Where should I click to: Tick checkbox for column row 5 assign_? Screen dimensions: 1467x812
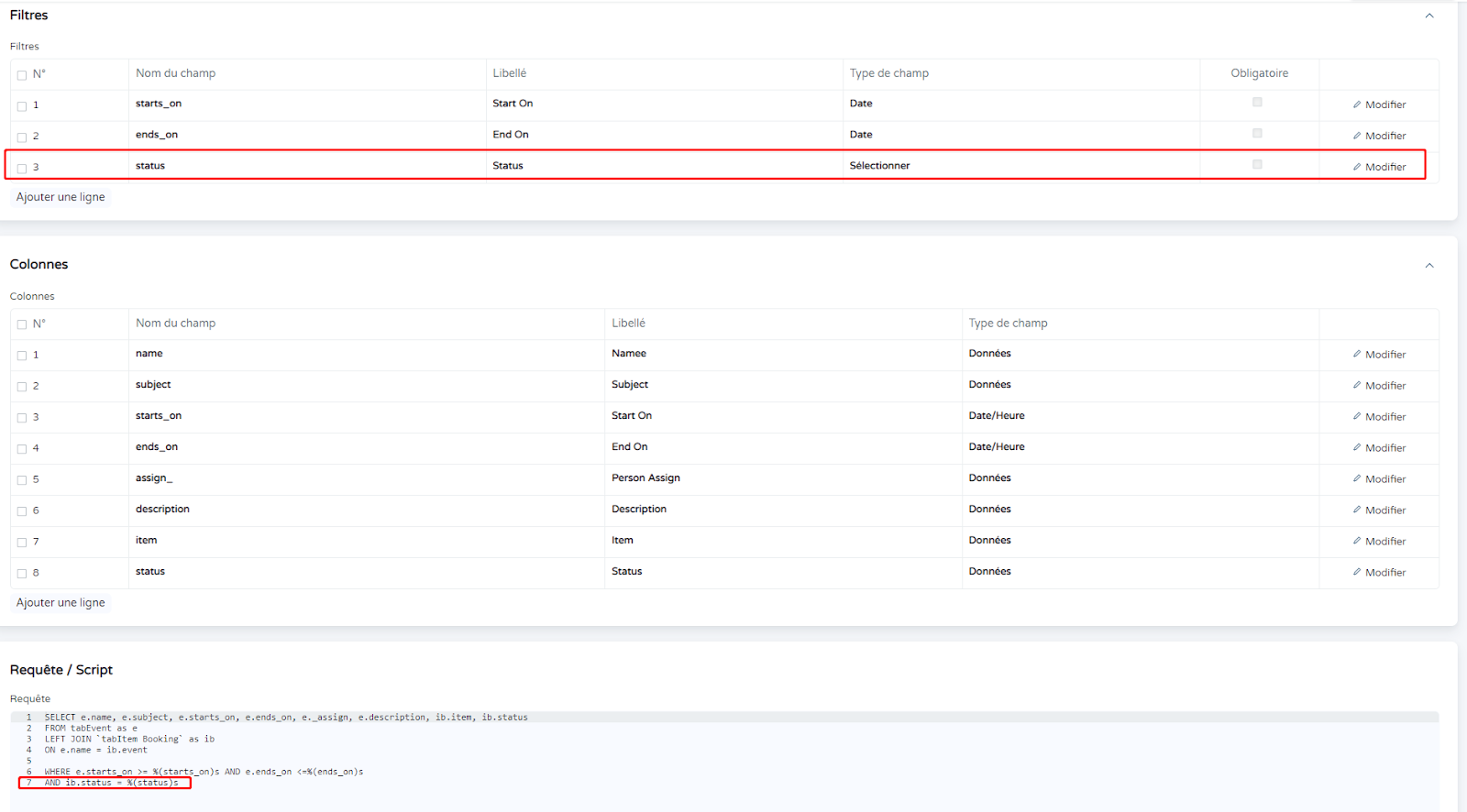(x=22, y=480)
